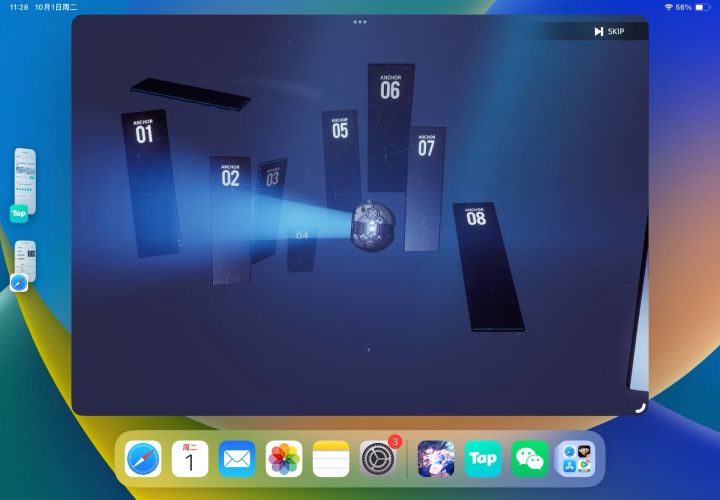
Task: Skip the cutscene with SKIP button
Action: [x=609, y=31]
